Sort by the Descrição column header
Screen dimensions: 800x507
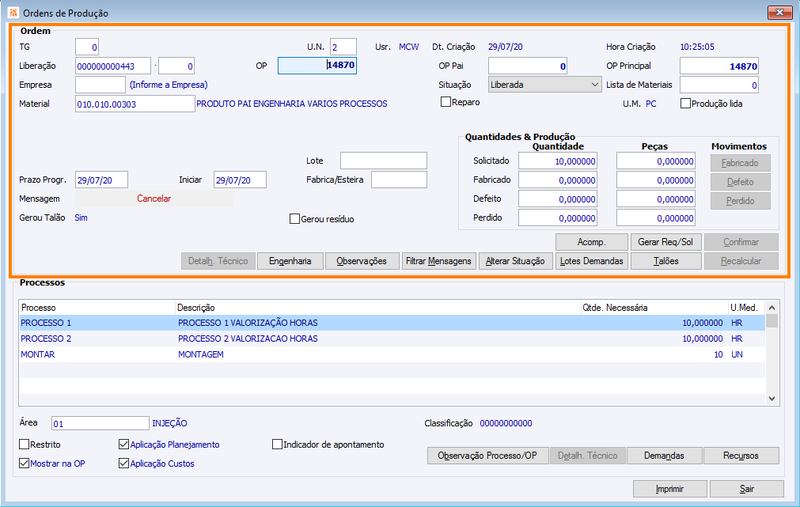pos(375,307)
